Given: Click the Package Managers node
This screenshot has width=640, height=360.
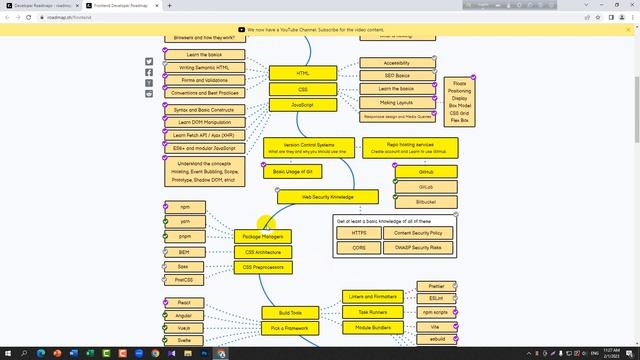Looking at the screenshot, I should pyautogui.click(x=263, y=236).
